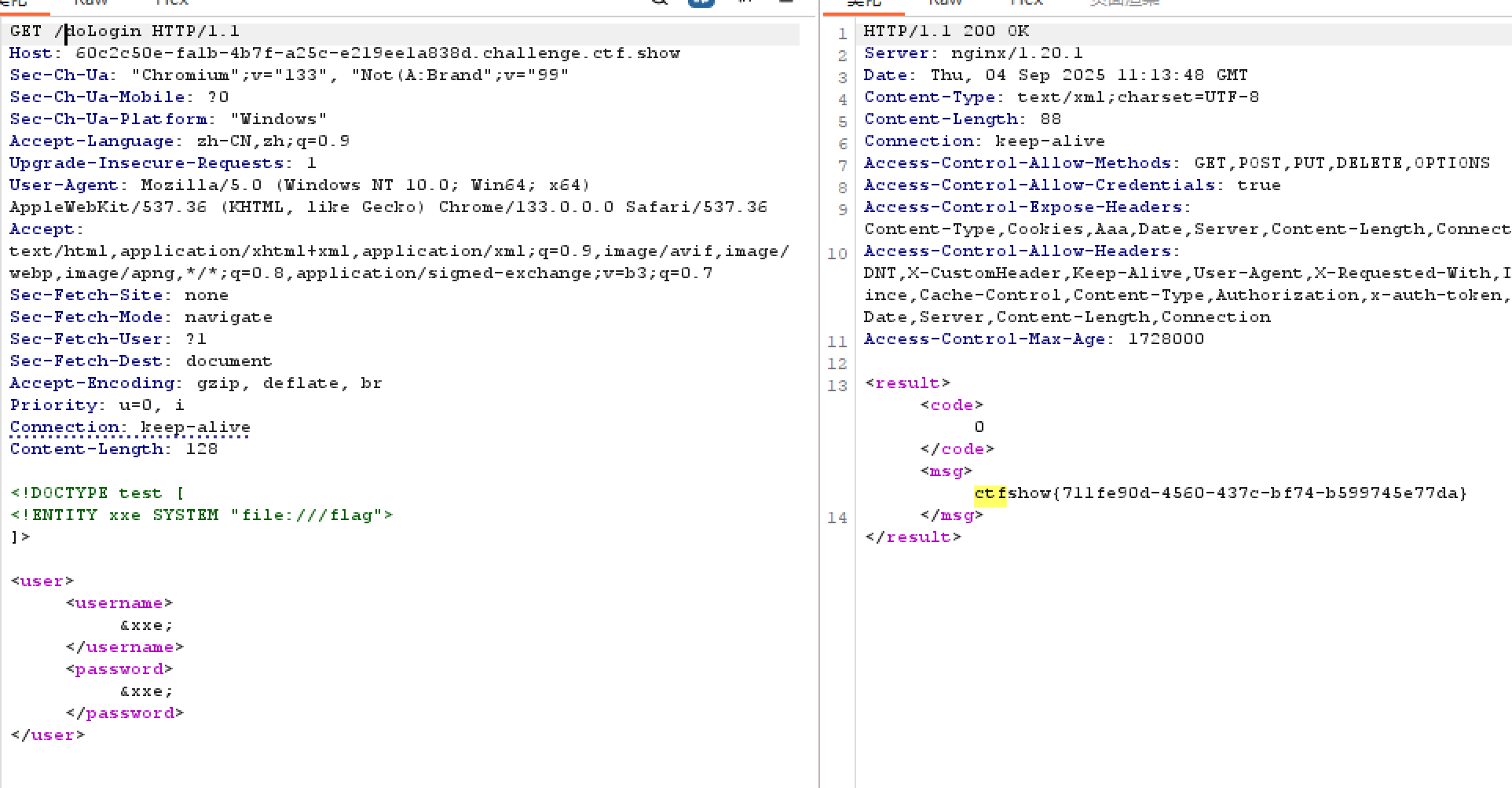
Task: Click the Sec-Fetch-Mode: navigate header
Action: [x=141, y=317]
